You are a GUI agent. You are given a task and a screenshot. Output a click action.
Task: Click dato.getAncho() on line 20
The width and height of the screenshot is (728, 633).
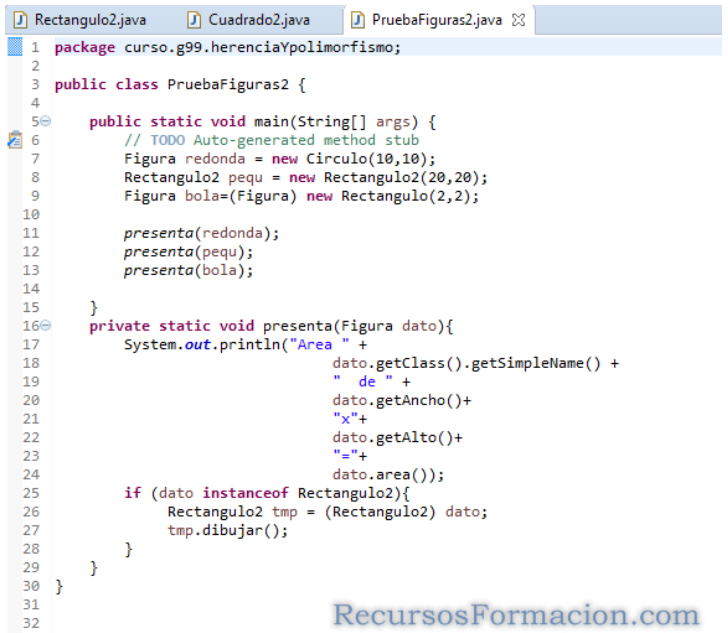pyautogui.click(x=397, y=400)
